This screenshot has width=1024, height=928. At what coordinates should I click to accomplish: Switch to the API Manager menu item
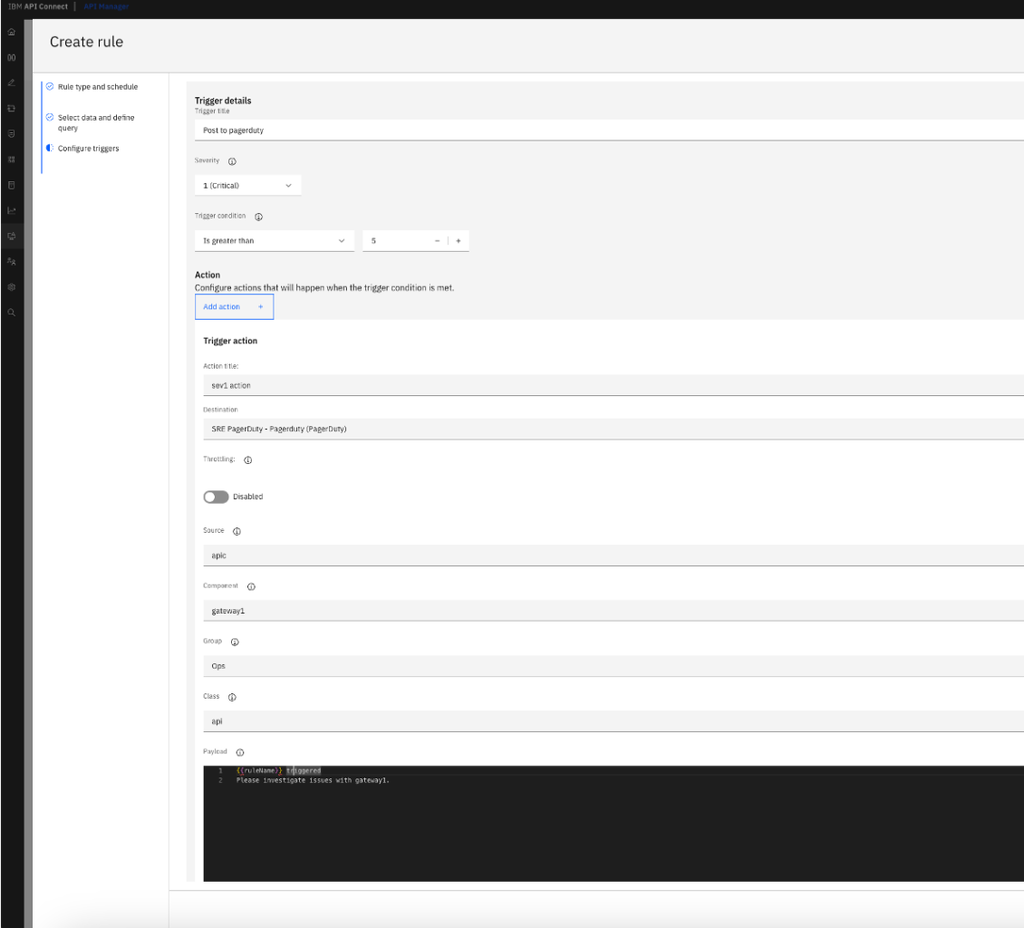107,6
